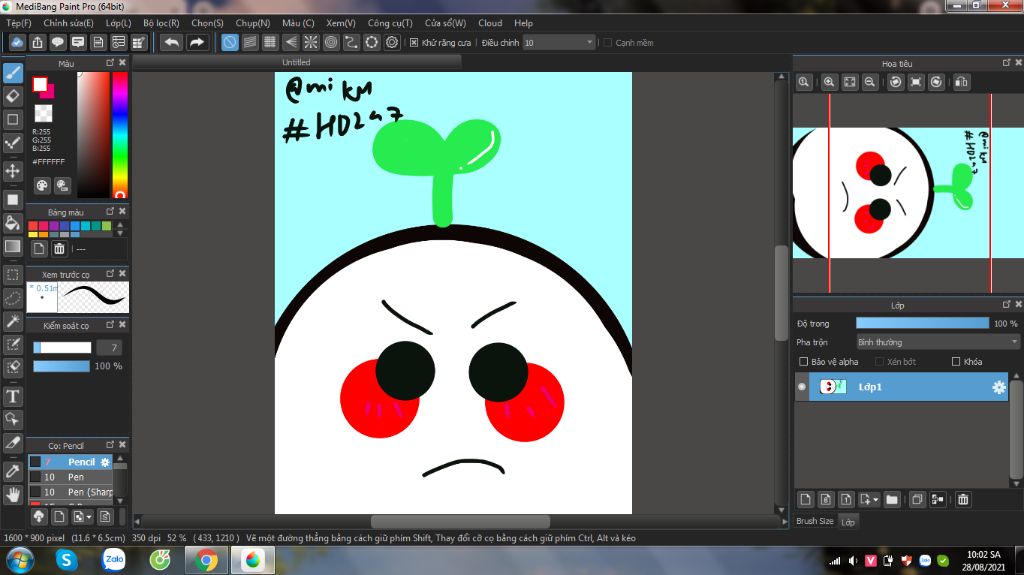The image size is (1024, 575).
Task: Select the Pen brush row
Action: (71, 477)
